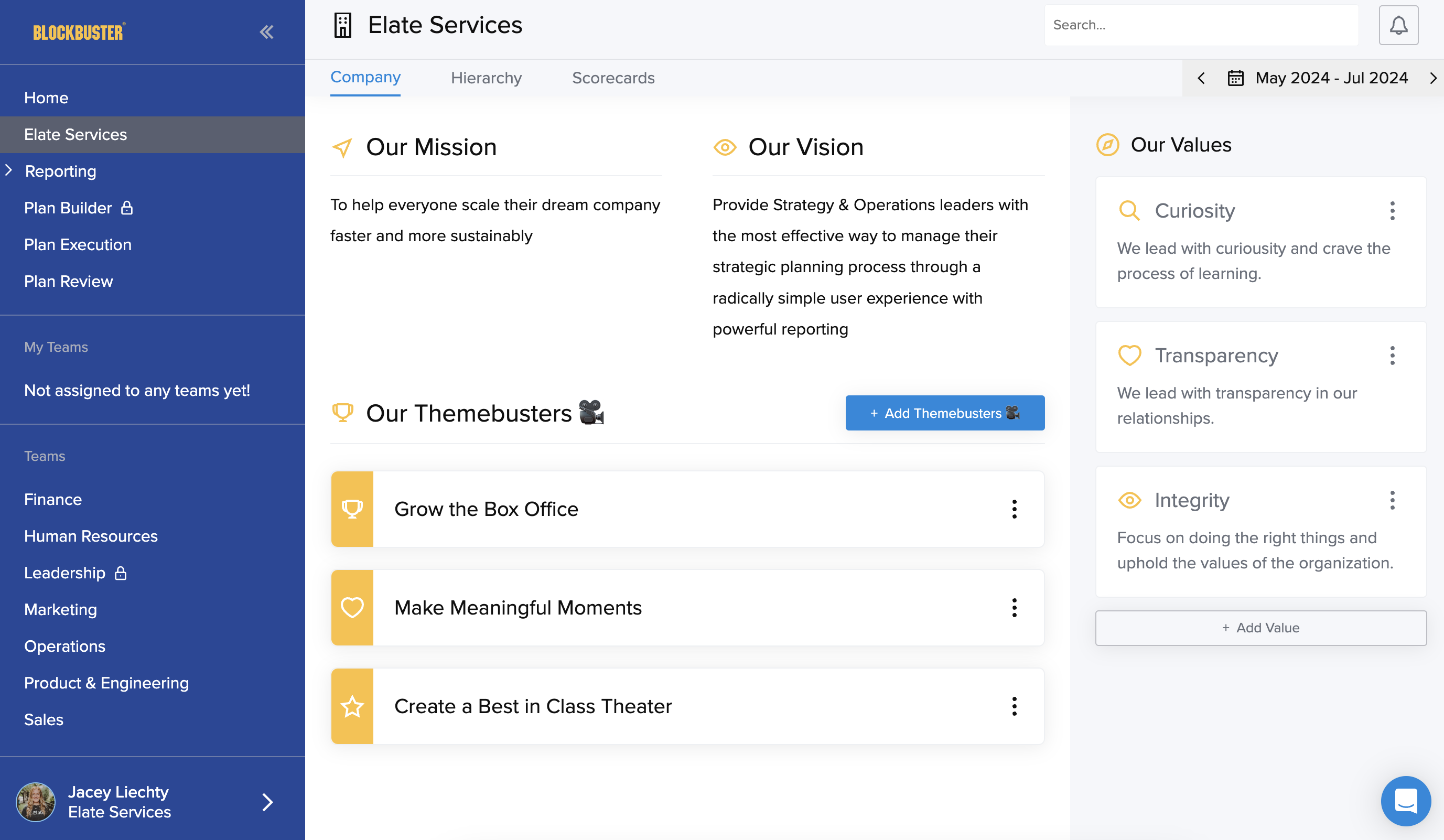The image size is (1444, 840).
Task: Click the heart icon on Make Meaningful Moments
Action: click(352, 607)
